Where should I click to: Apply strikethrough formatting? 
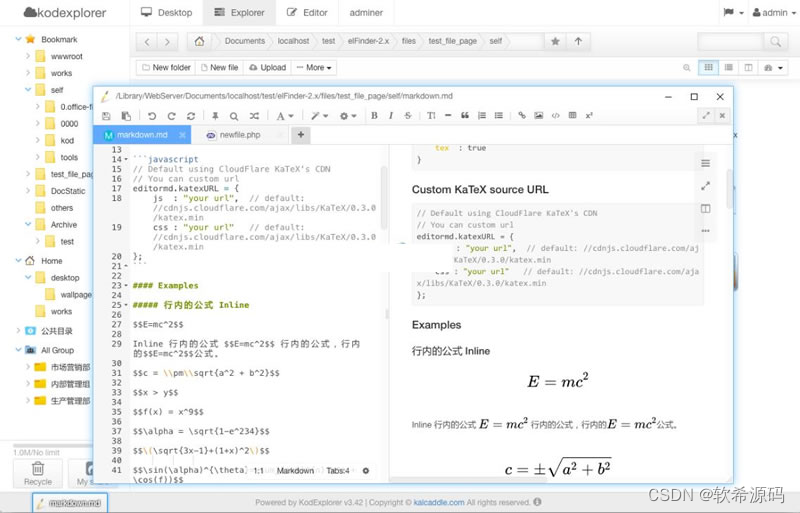408,115
